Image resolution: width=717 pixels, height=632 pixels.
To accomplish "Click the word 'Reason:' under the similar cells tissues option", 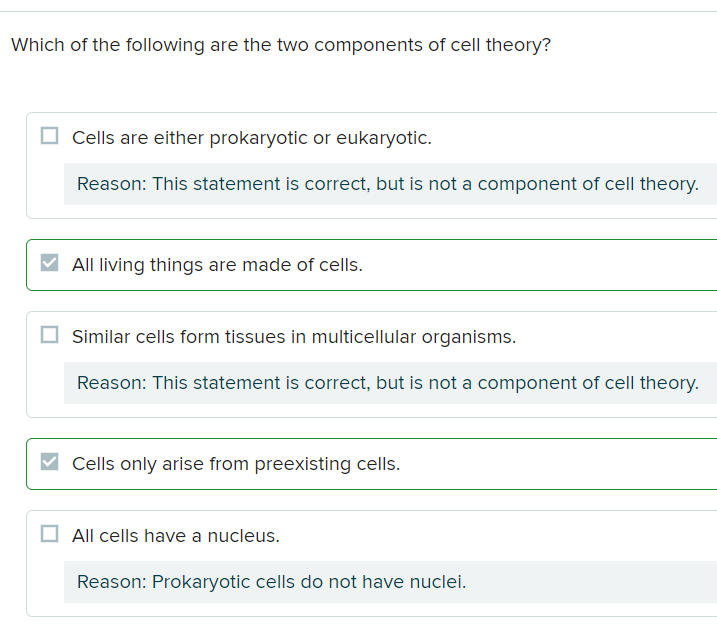I will point(111,383).
